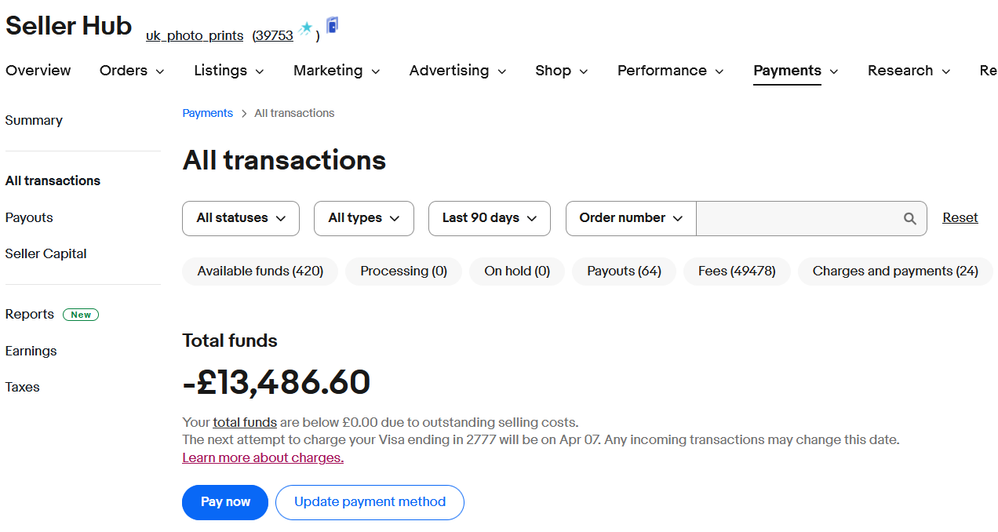Click the seller feedback star icon
The width and height of the screenshot is (998, 532).
(x=306, y=29)
